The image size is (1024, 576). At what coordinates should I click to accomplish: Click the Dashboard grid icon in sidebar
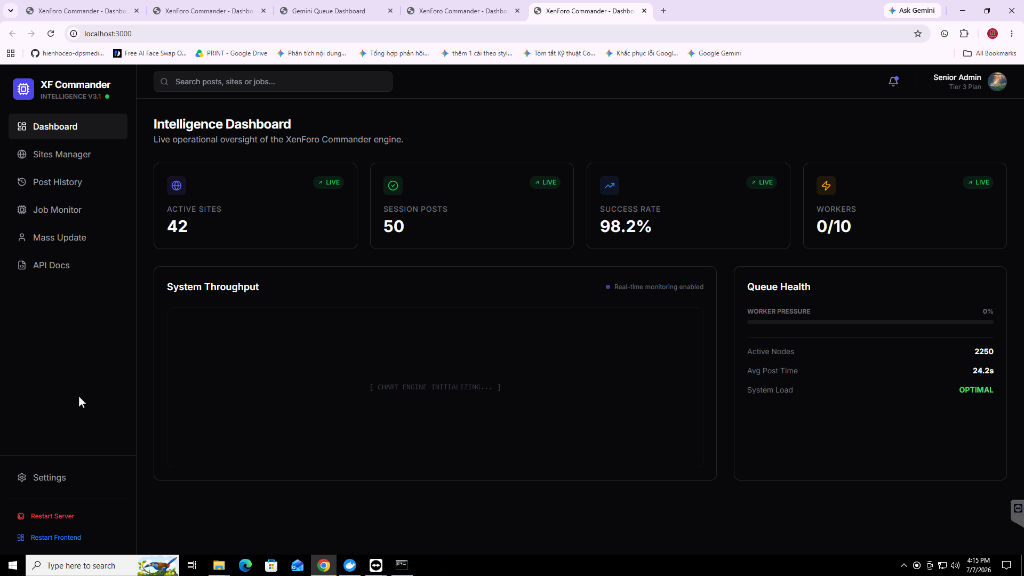(x=22, y=127)
